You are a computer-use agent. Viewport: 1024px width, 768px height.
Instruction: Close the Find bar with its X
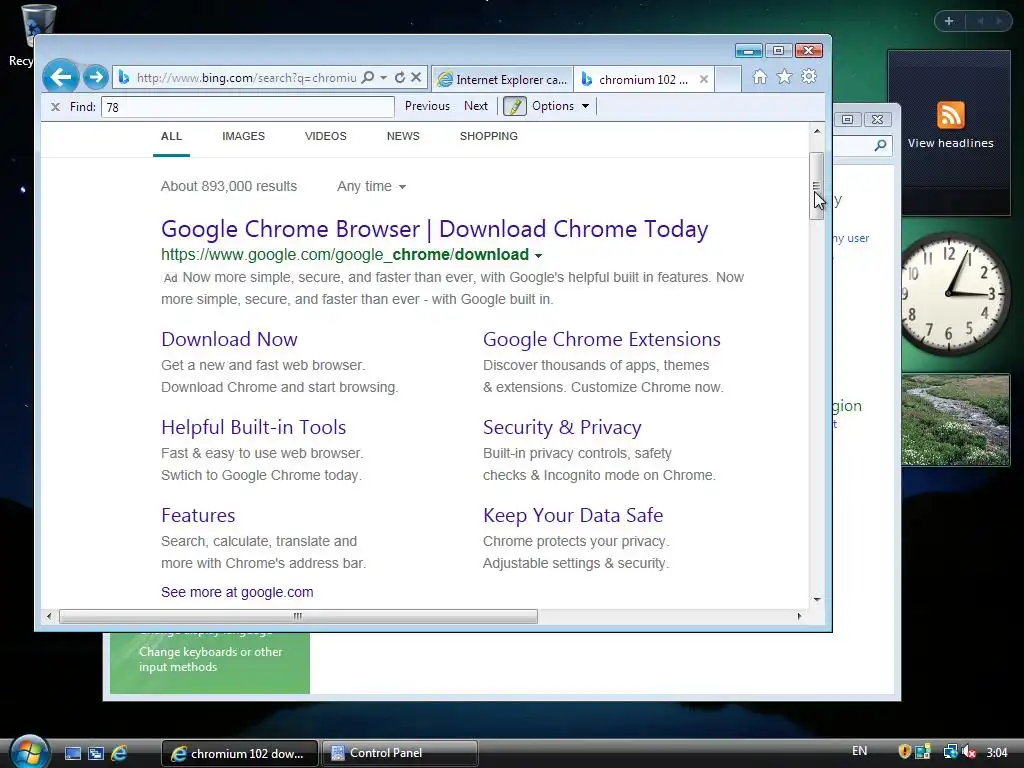pyautogui.click(x=56, y=107)
